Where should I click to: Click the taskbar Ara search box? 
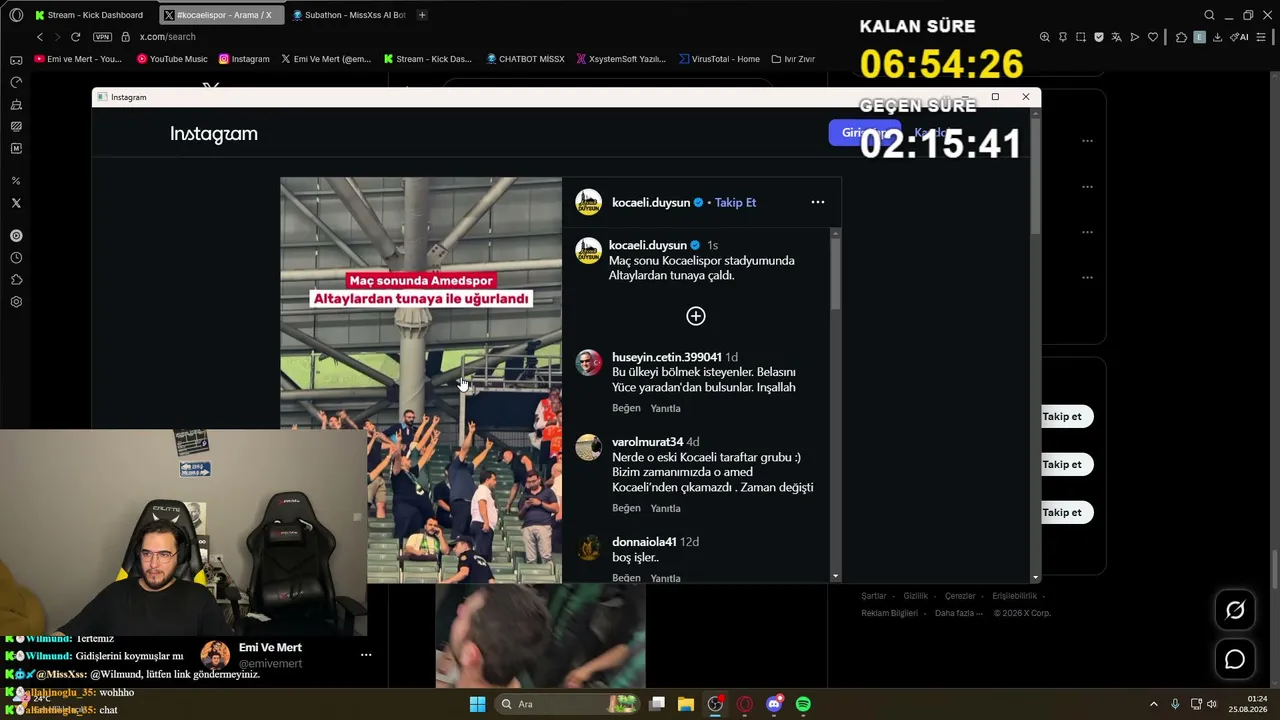click(567, 704)
